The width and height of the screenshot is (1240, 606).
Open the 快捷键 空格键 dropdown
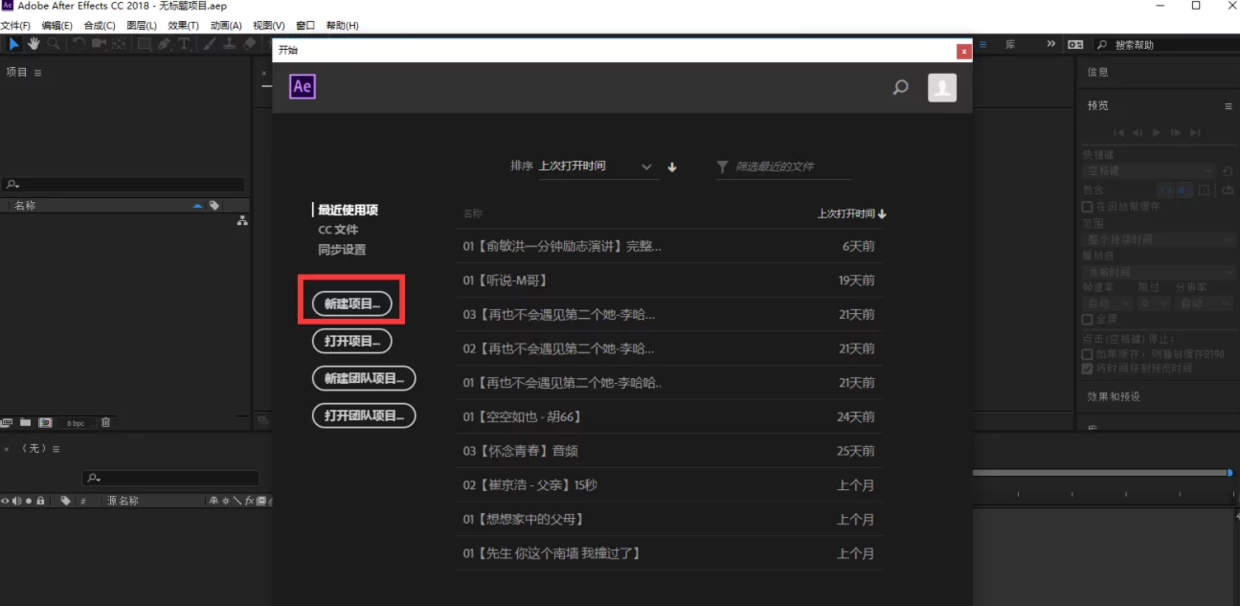[1150, 171]
